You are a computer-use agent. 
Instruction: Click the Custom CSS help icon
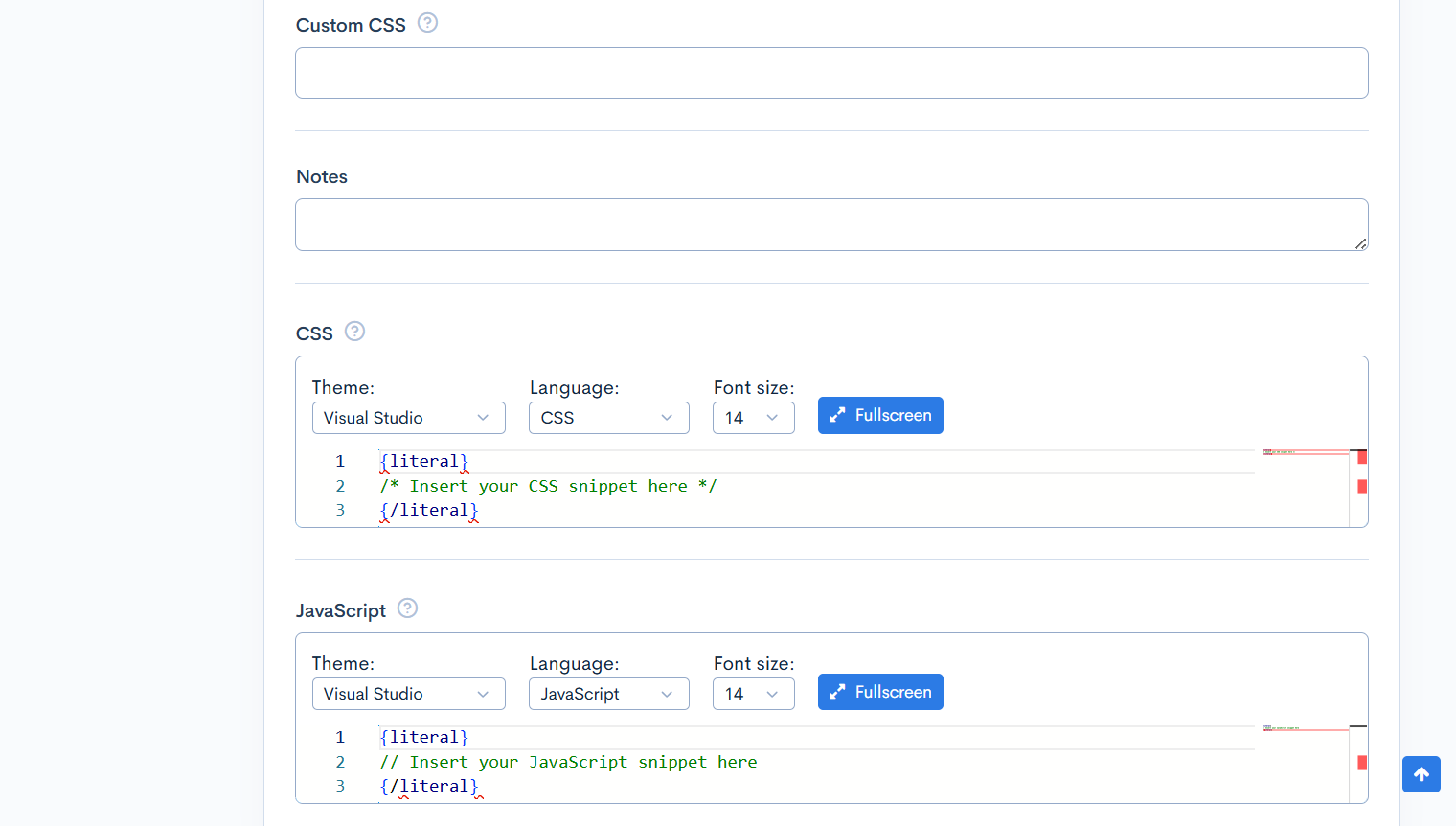(x=427, y=23)
